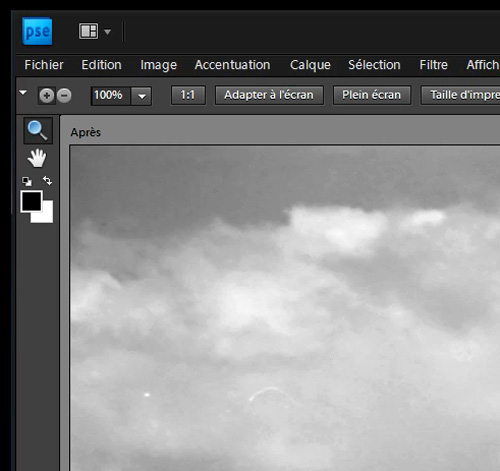500x471 pixels.
Task: Click the Après label
Action: point(86,132)
